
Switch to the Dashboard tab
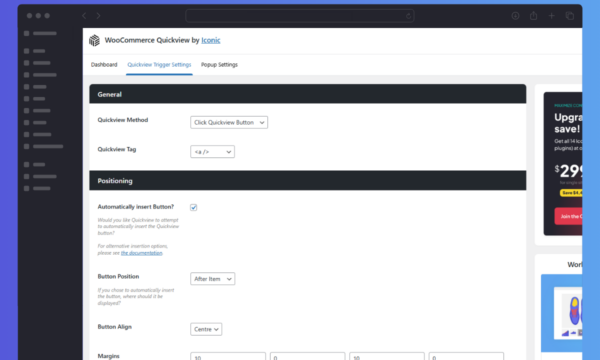pyautogui.click(x=104, y=65)
